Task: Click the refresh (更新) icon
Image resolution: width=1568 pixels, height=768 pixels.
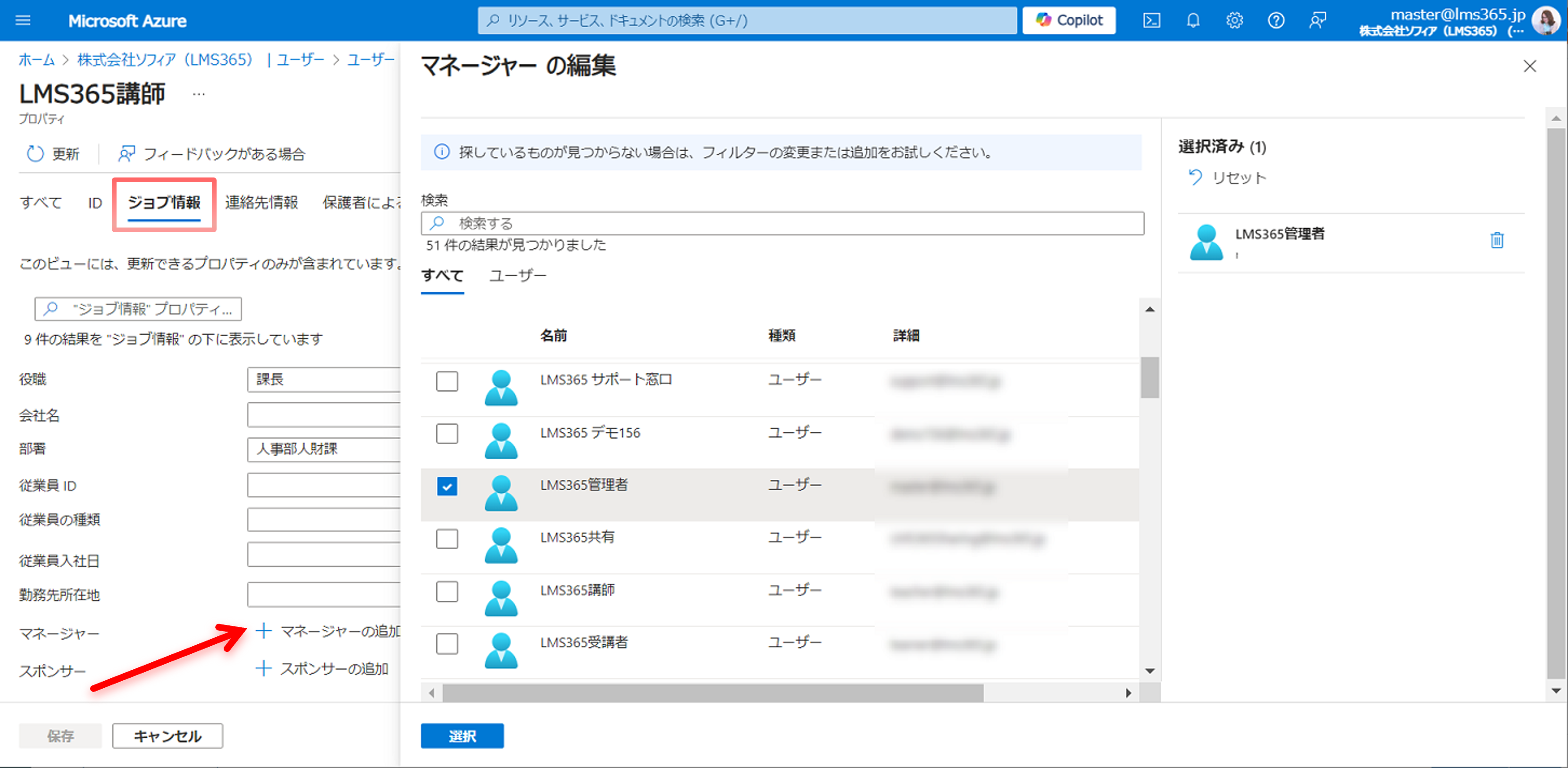Action: click(35, 153)
